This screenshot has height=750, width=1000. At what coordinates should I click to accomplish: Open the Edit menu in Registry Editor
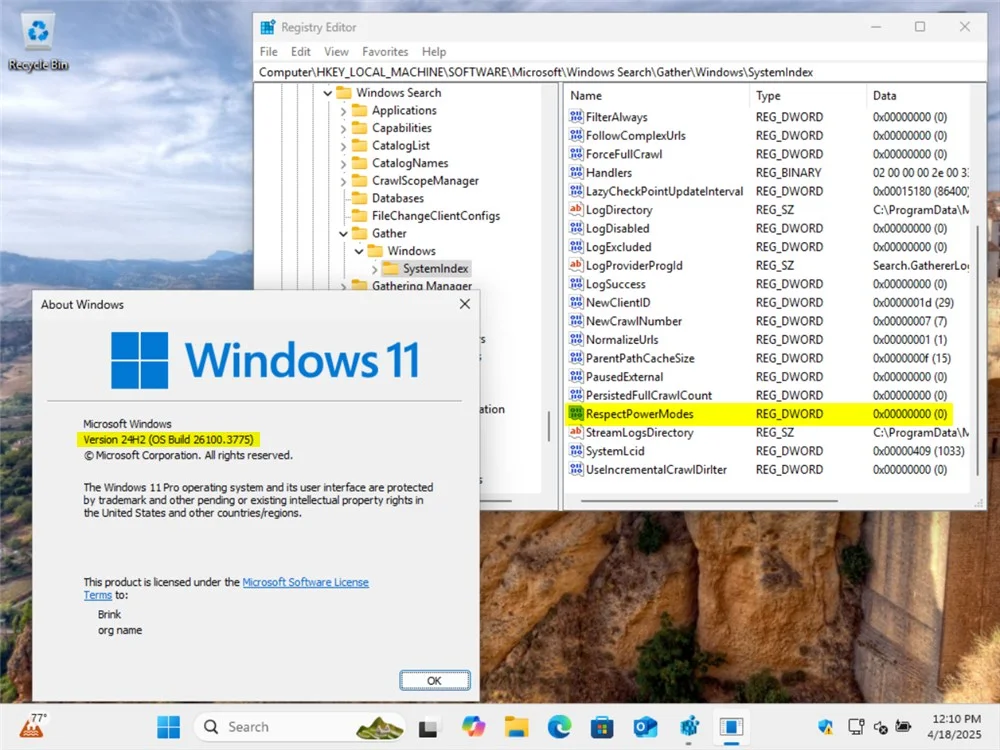[300, 52]
